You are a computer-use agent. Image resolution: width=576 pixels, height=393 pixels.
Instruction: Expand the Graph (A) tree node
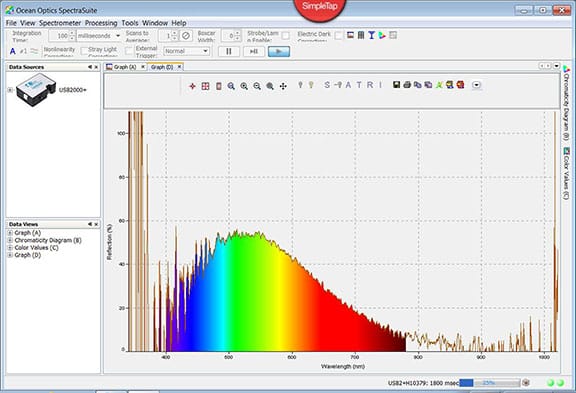pyautogui.click(x=10, y=233)
